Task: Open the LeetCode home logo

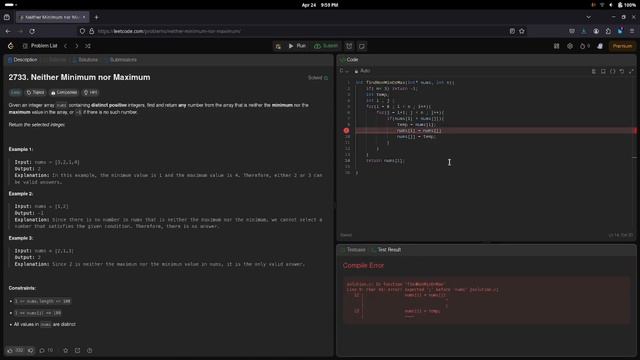Action: (x=11, y=46)
